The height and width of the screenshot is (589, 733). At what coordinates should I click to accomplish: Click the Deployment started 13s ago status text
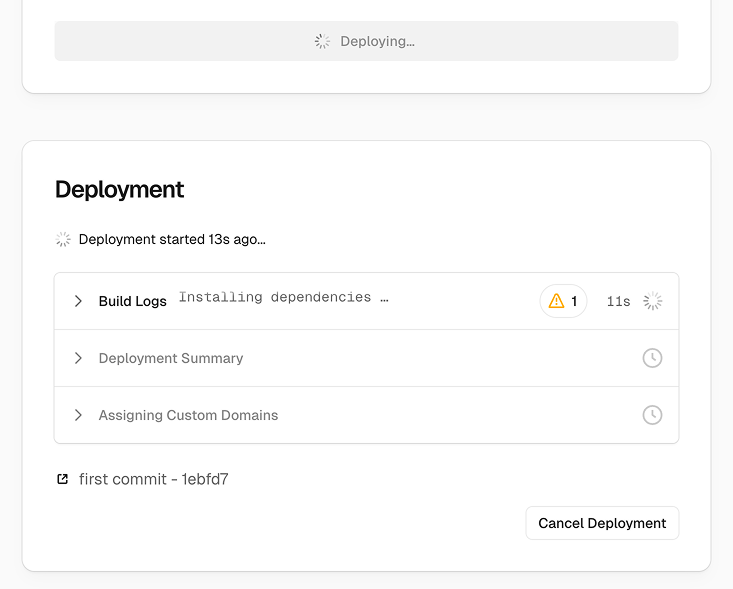click(172, 239)
